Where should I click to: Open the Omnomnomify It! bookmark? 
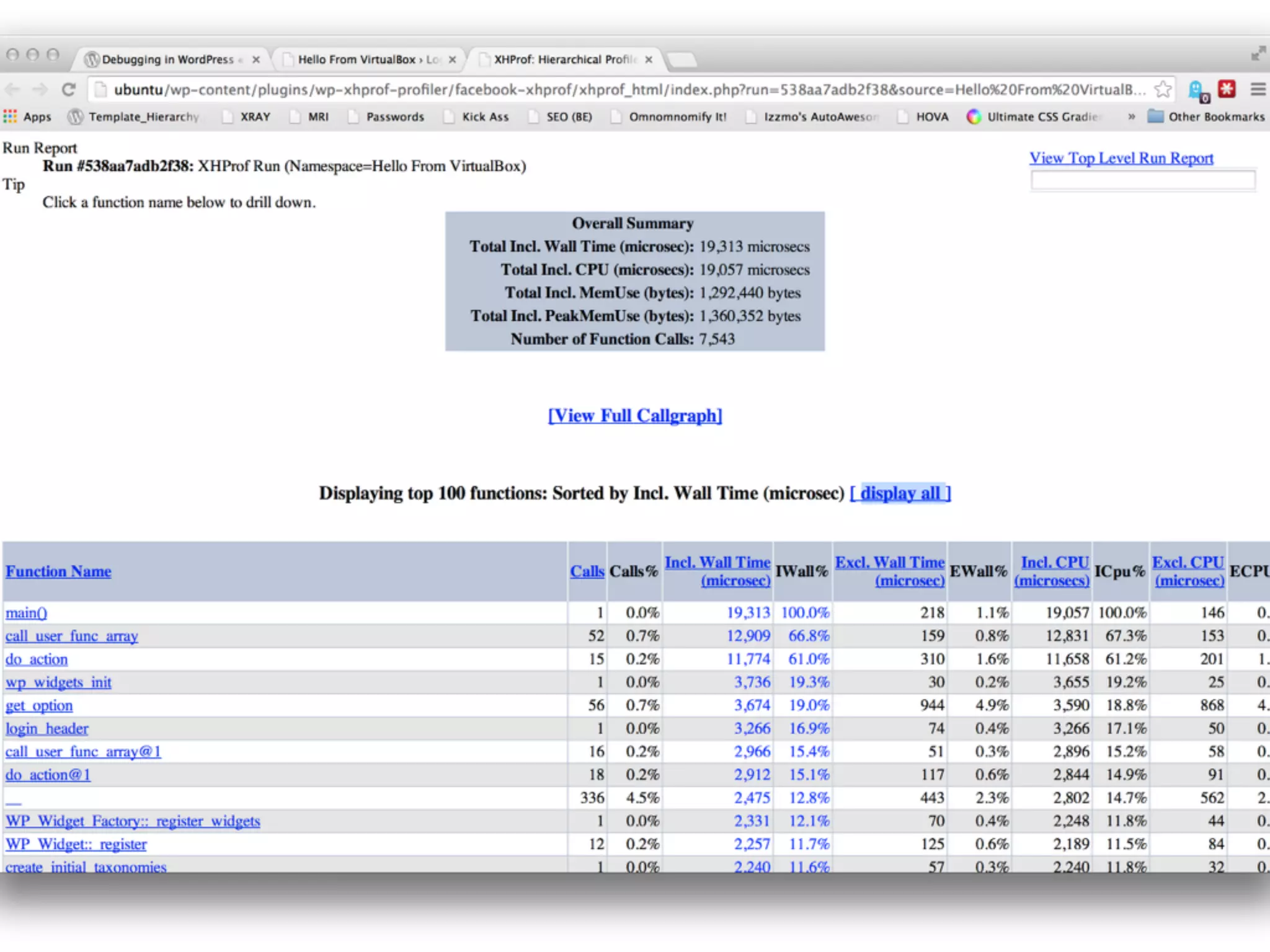668,117
